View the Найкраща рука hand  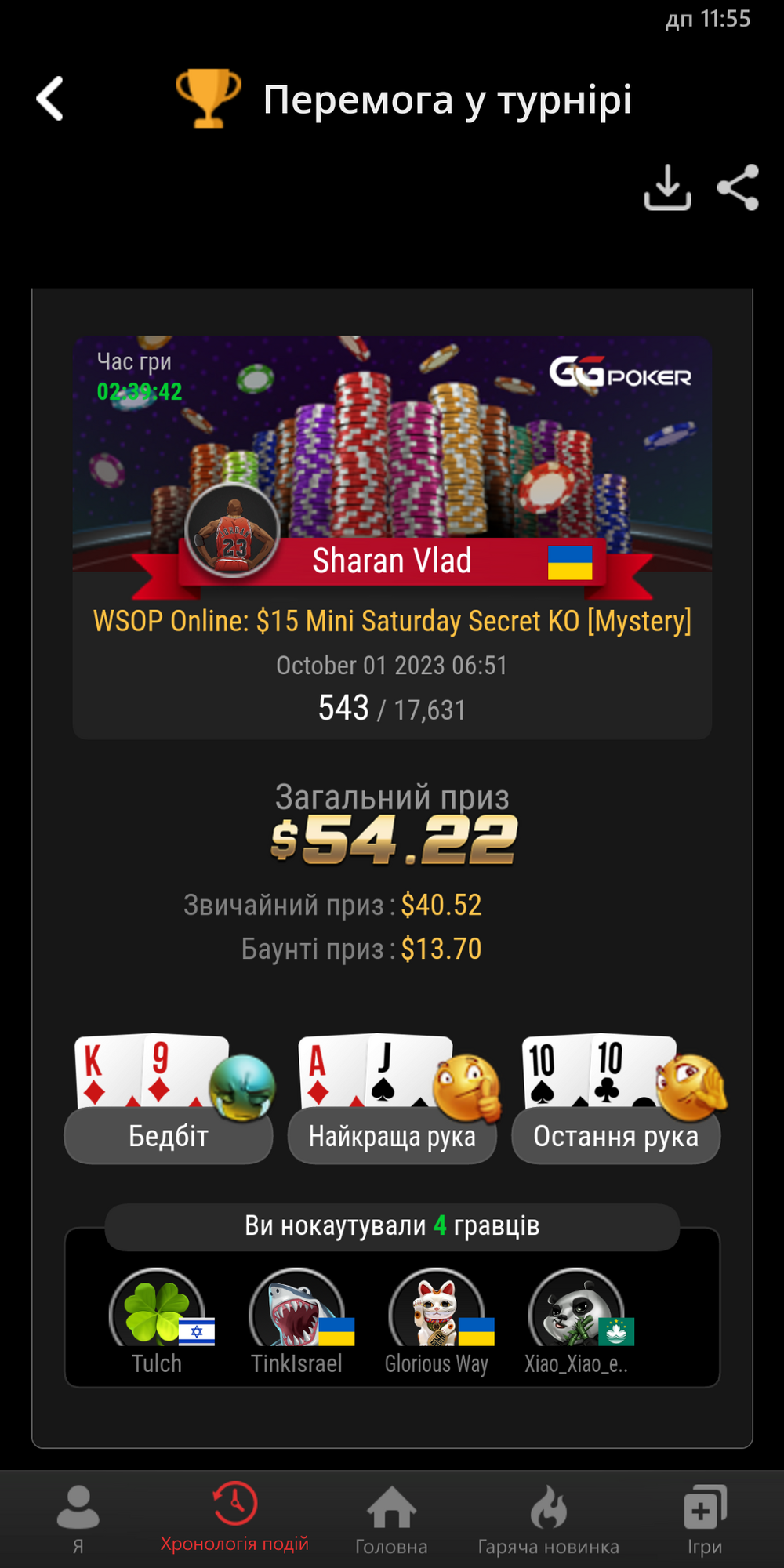pos(392,1098)
